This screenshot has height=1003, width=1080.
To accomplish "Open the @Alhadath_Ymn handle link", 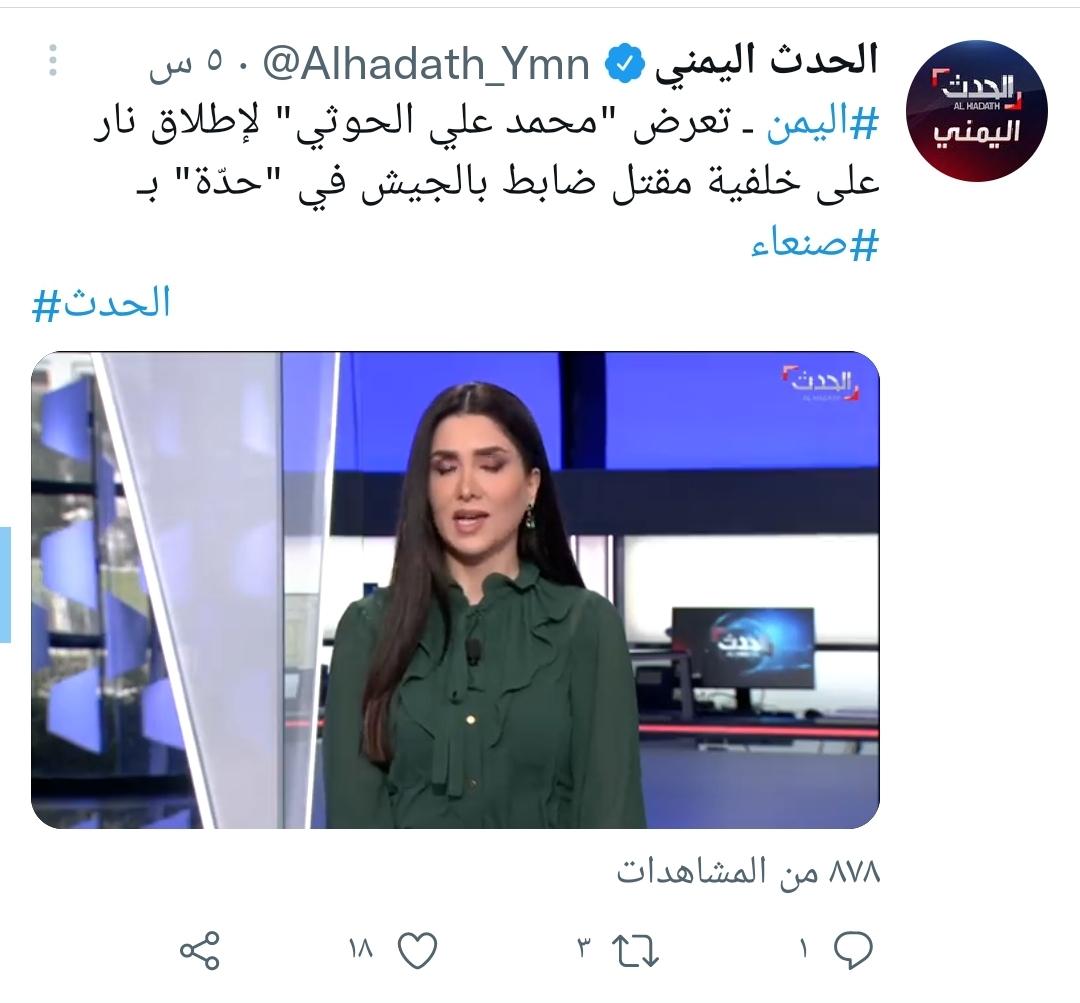I will pyautogui.click(x=426, y=63).
